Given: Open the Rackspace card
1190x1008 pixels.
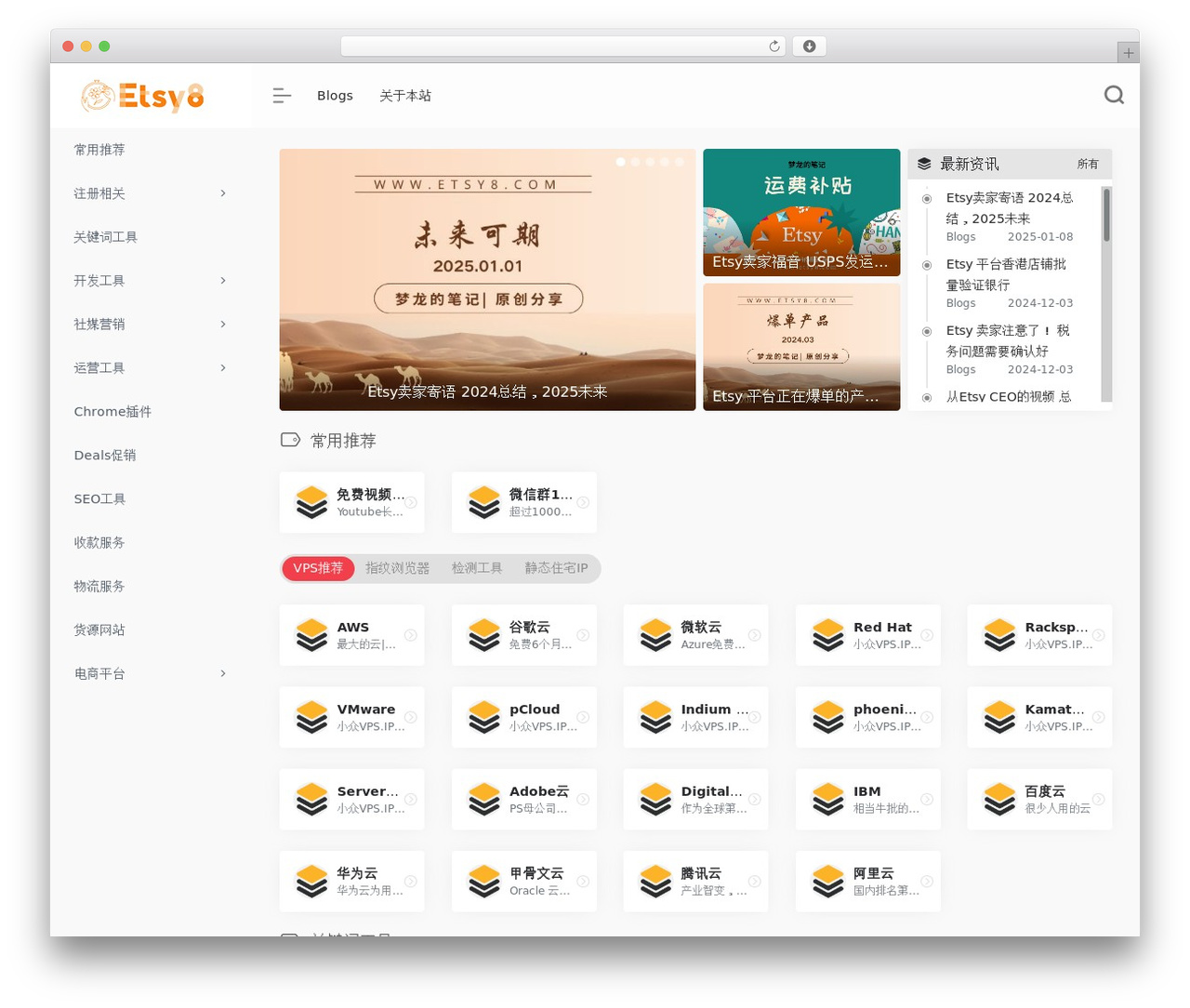Looking at the screenshot, I should click(x=1039, y=635).
